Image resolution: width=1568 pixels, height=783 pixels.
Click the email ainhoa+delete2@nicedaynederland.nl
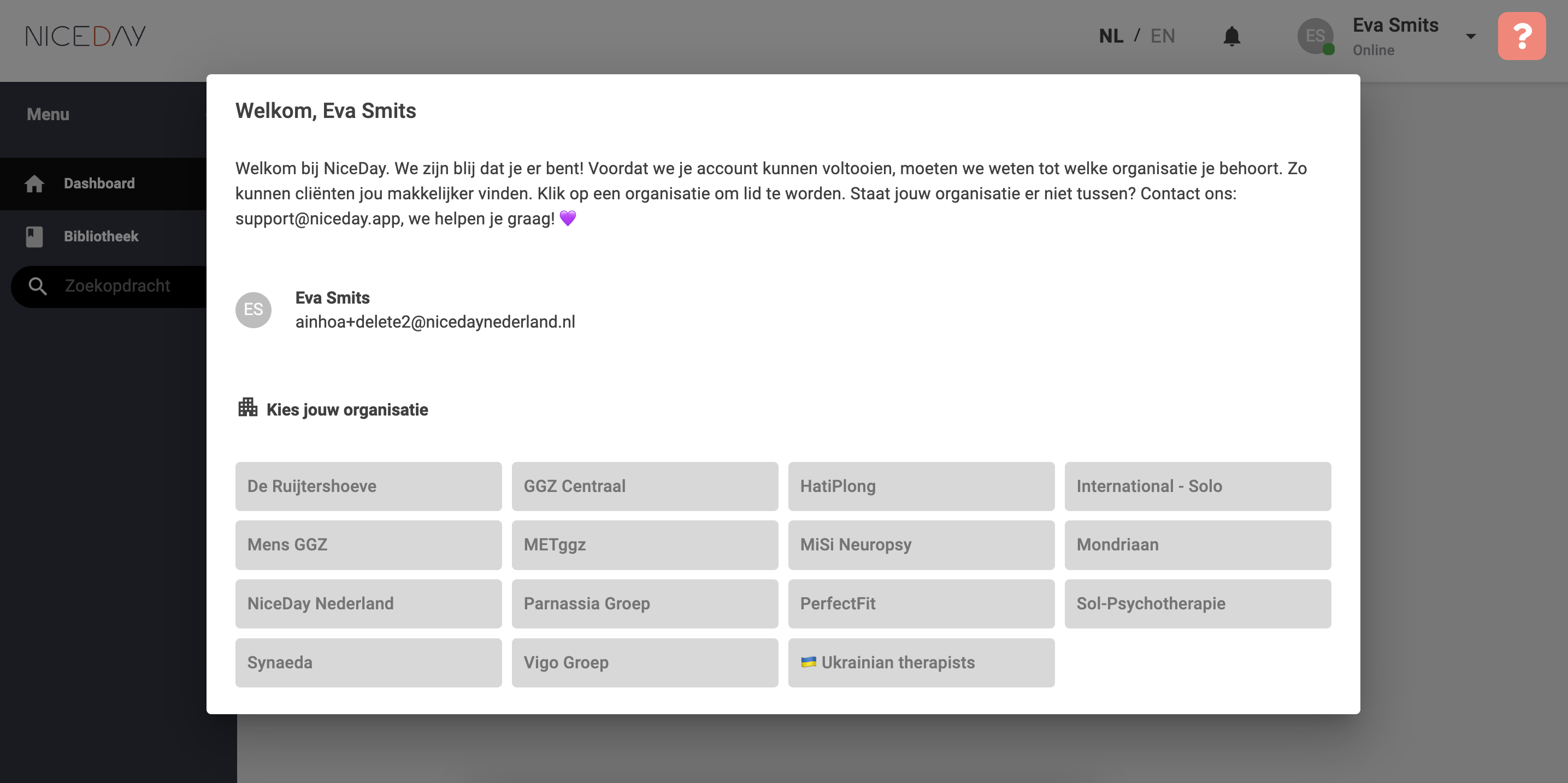tap(435, 322)
